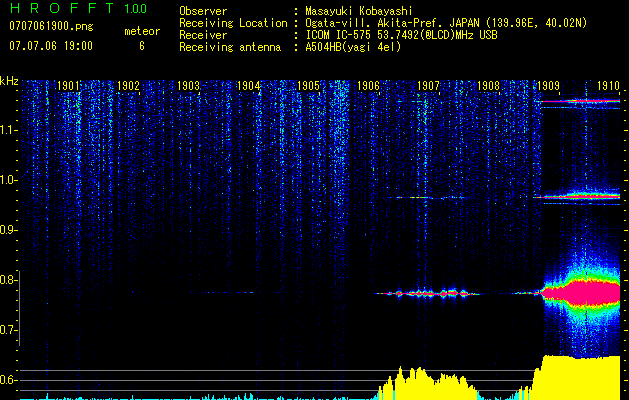This screenshot has height=400, width=629.
Task: Click the 0.6 kHz axis label
Action: (x=8, y=380)
